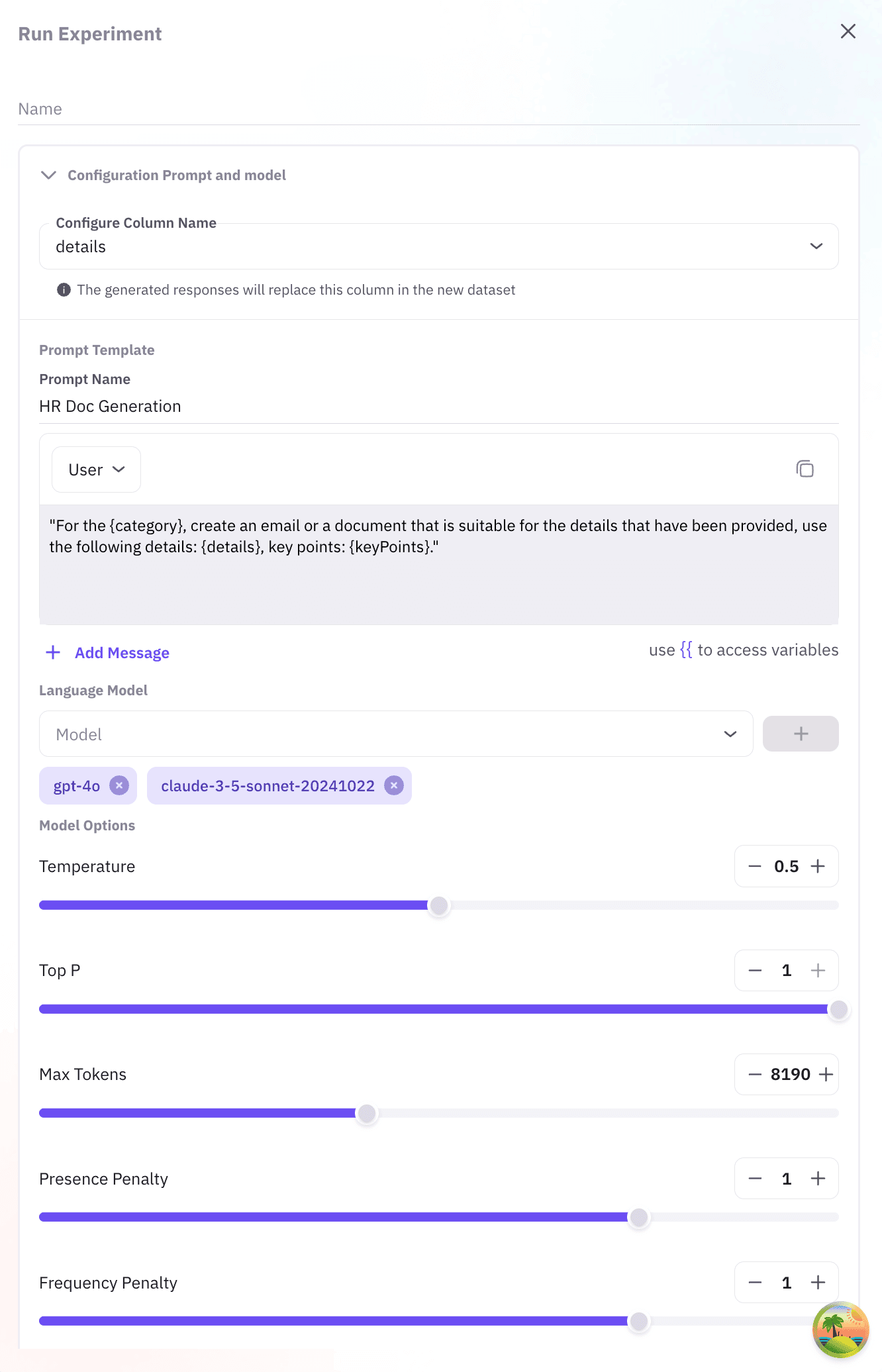Open the Configure Column Name dropdown
Image resolution: width=882 pixels, height=1372 pixels.
816,246
